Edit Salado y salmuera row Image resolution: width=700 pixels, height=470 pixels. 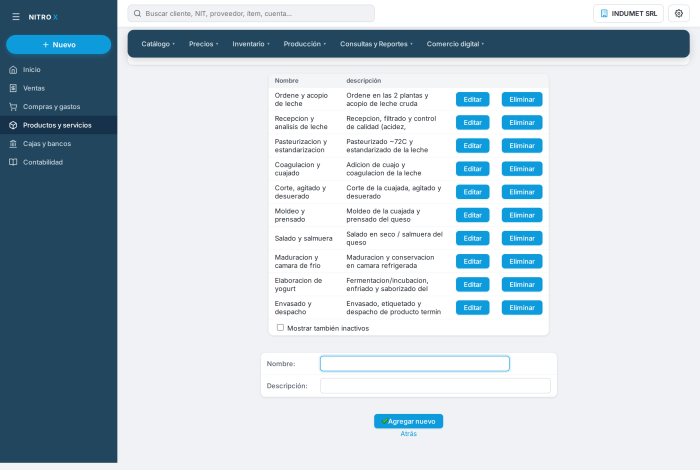pos(472,238)
